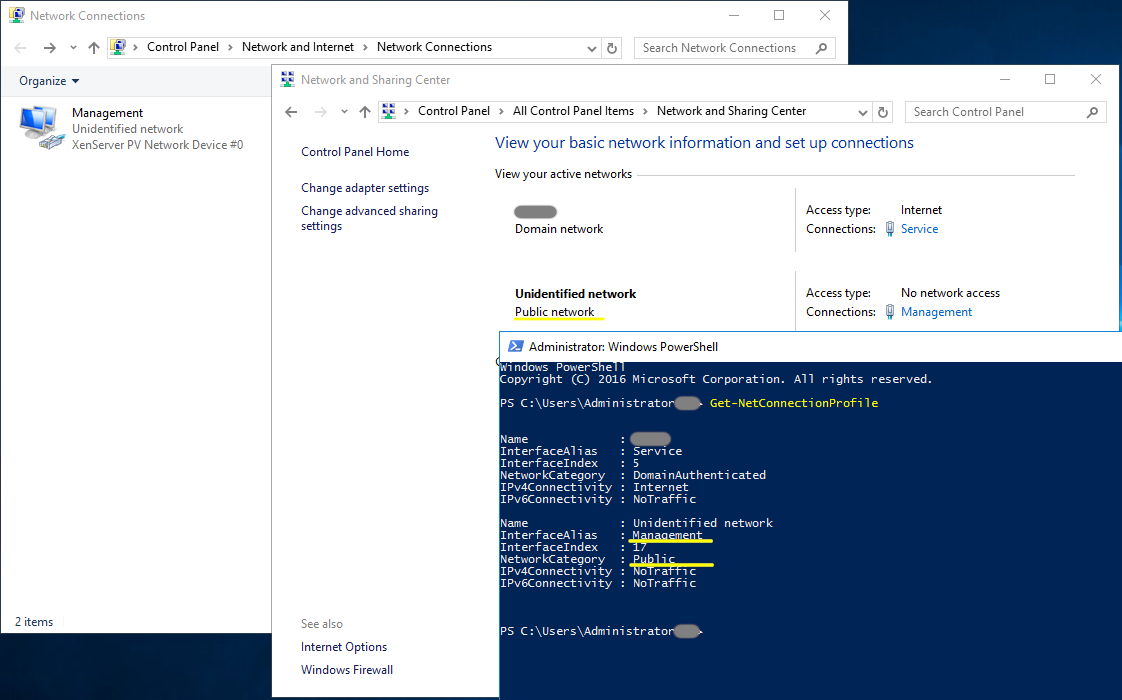Click the refresh icon in Network Connections address bar
The height and width of the screenshot is (700, 1122).
[611, 47]
